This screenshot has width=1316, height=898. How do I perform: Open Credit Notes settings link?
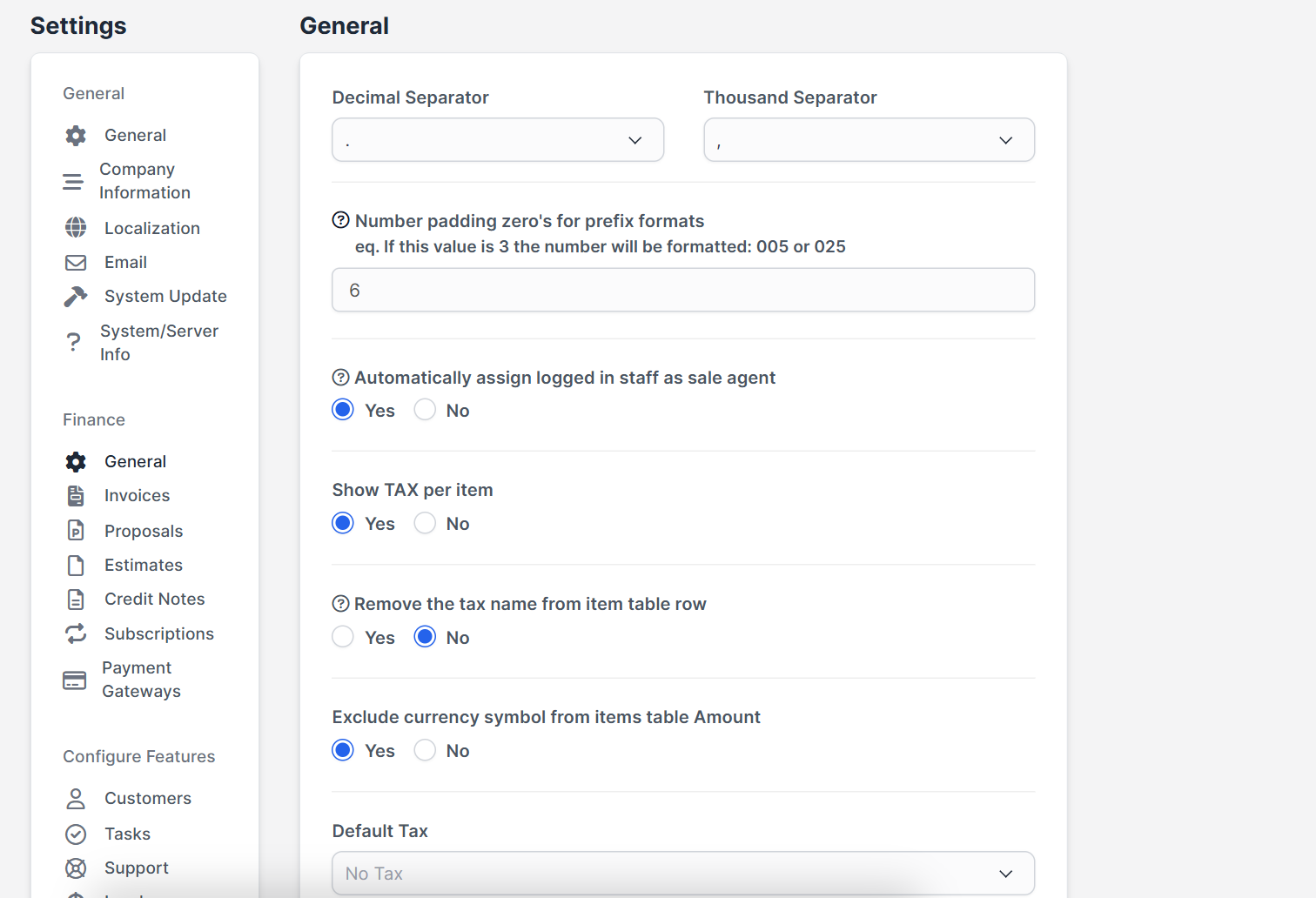click(155, 599)
